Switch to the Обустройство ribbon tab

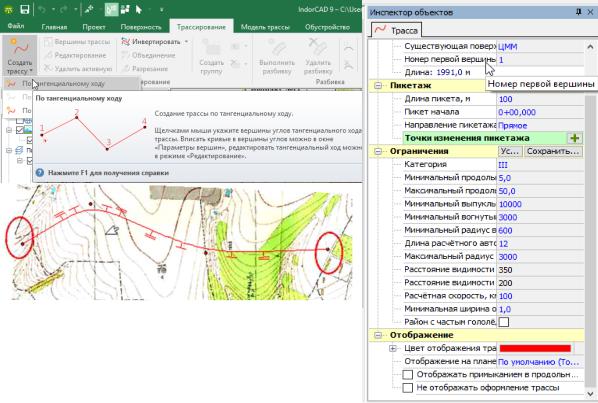(327, 27)
